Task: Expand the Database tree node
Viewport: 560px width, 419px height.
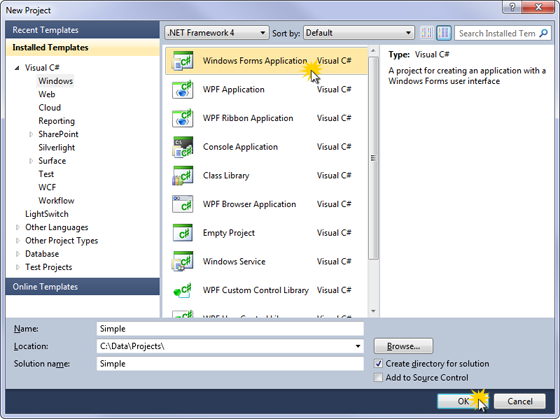Action: tap(18, 254)
